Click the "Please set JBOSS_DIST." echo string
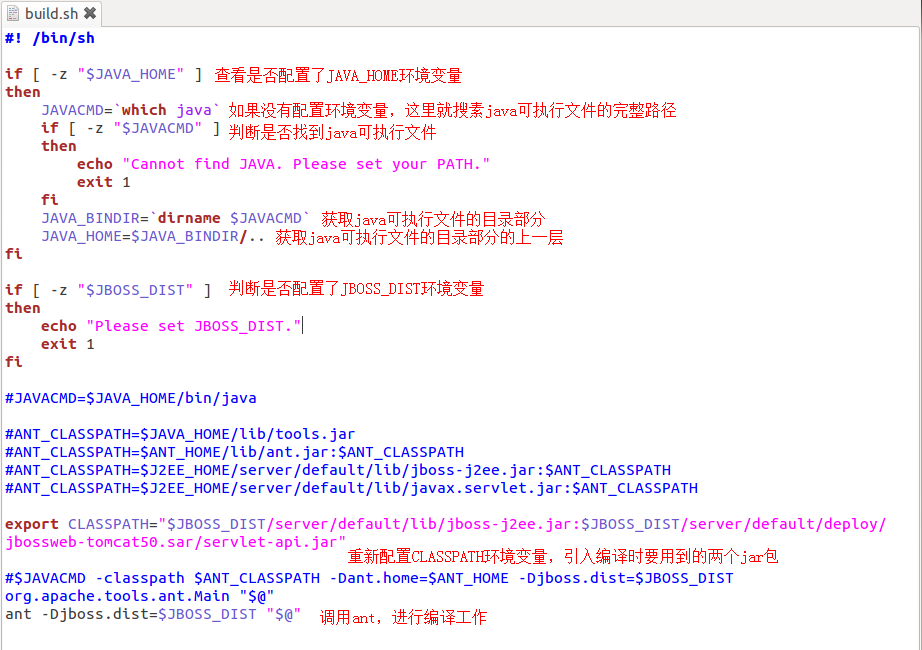 click(194, 326)
